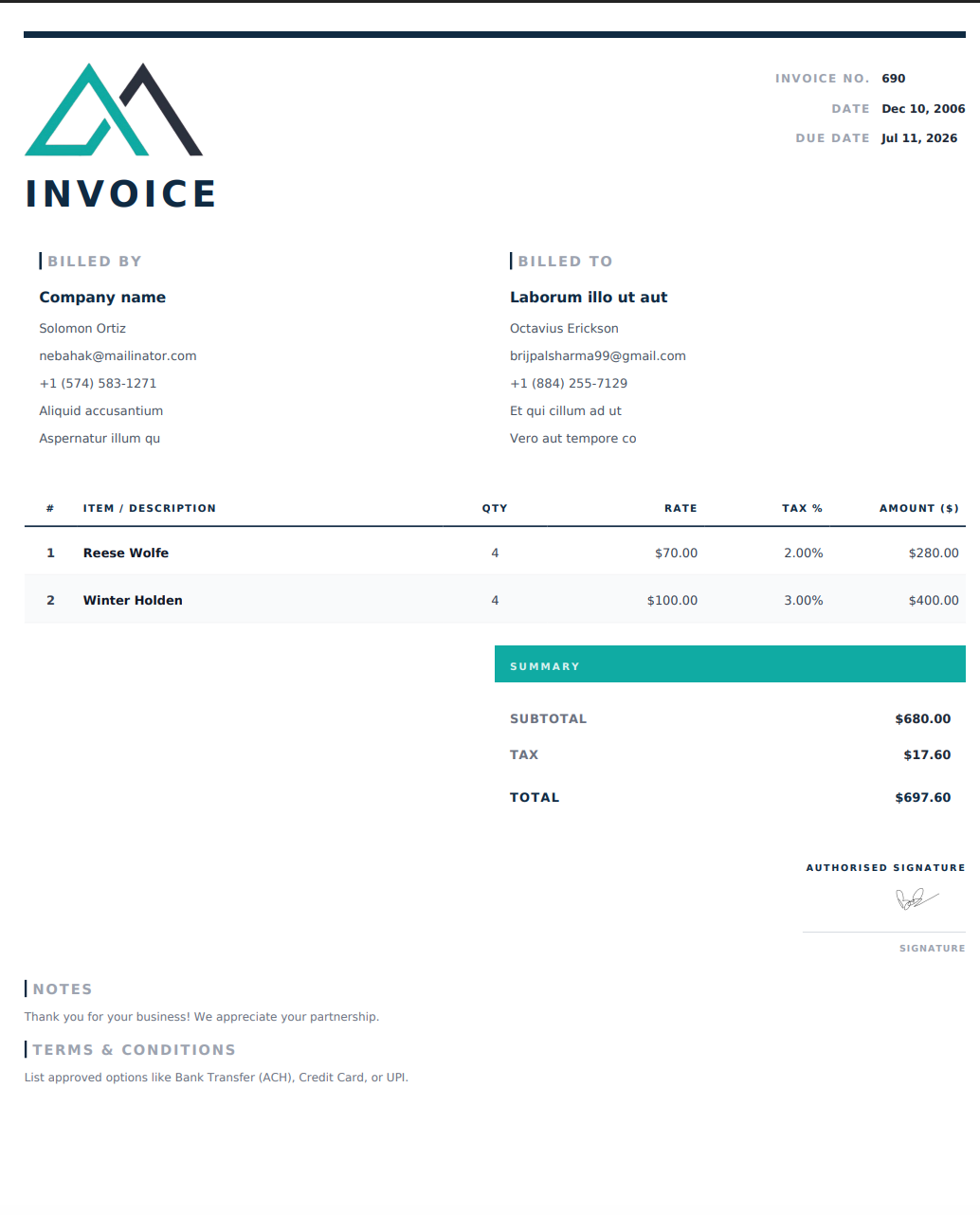Click the NOTES section heading
The height and width of the screenshot is (1215, 980).
(63, 989)
